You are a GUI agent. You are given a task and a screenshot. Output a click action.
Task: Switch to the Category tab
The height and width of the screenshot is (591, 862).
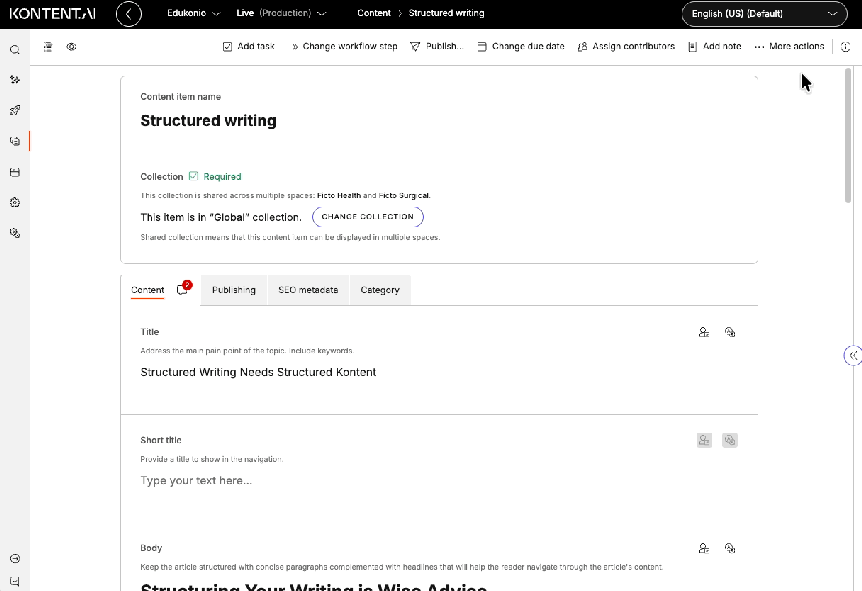coord(380,290)
